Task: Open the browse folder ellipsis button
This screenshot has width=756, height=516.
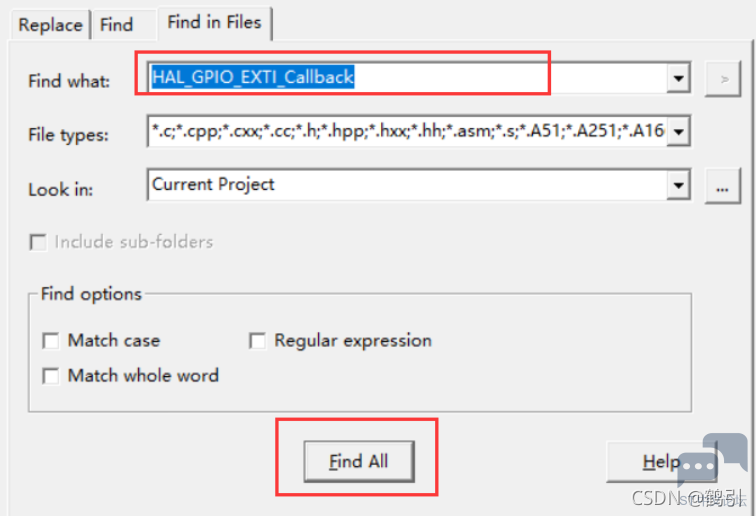Action: pos(722,186)
